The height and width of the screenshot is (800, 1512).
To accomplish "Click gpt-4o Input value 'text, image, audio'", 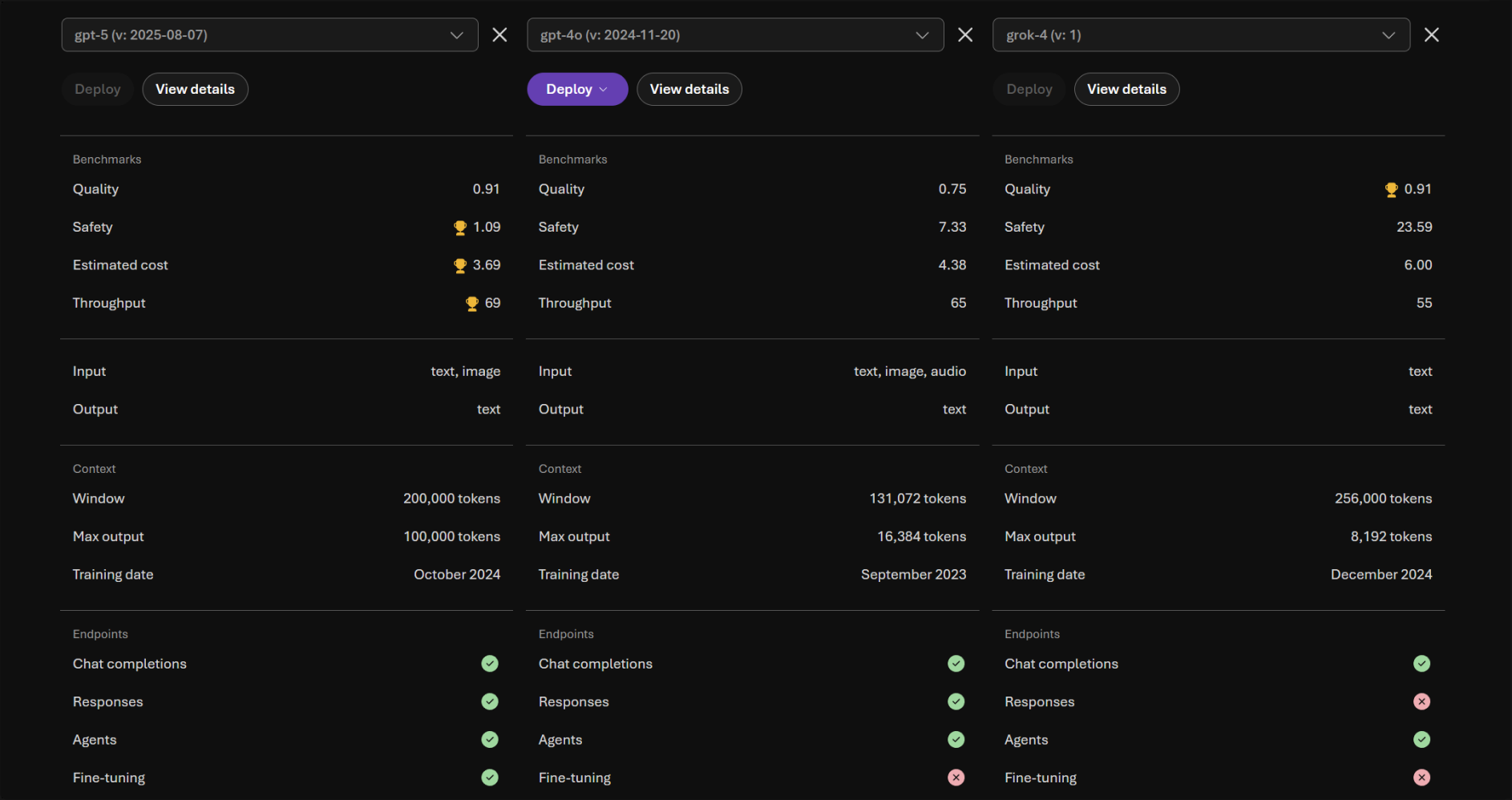I will [x=910, y=371].
